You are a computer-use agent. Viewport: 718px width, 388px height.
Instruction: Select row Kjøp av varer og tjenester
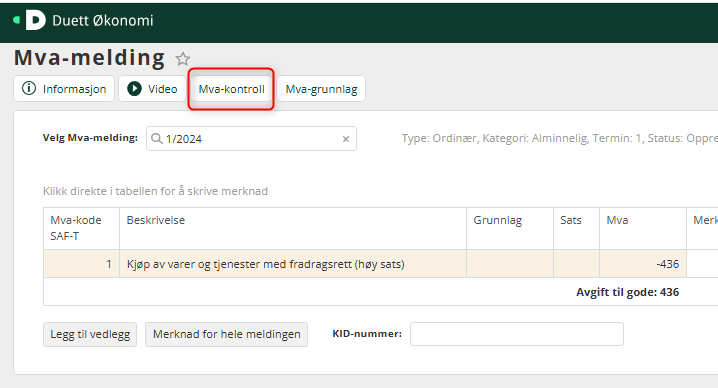point(381,264)
